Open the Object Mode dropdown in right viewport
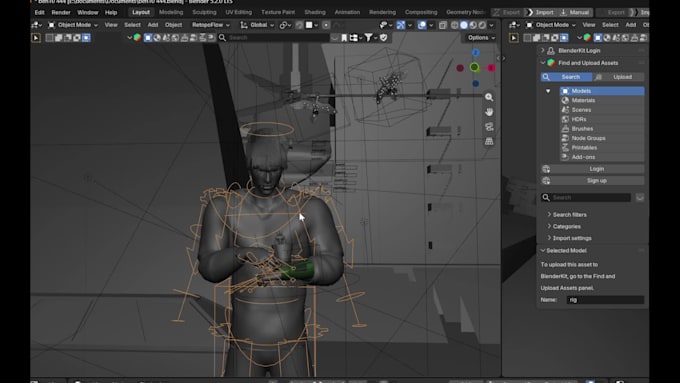 click(x=550, y=25)
